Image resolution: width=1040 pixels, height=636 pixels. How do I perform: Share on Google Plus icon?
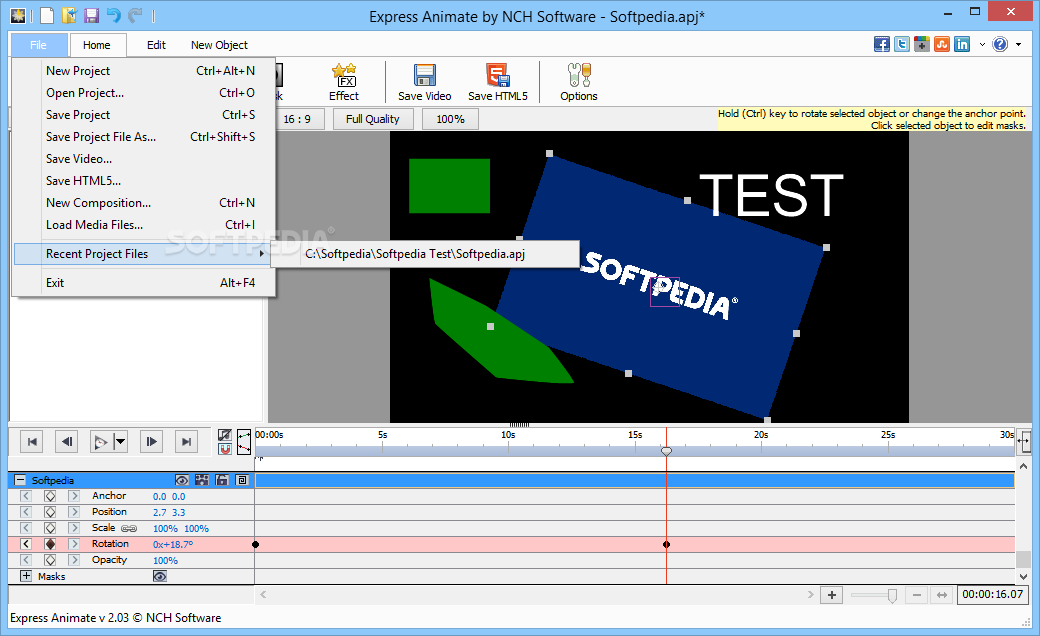coord(921,44)
